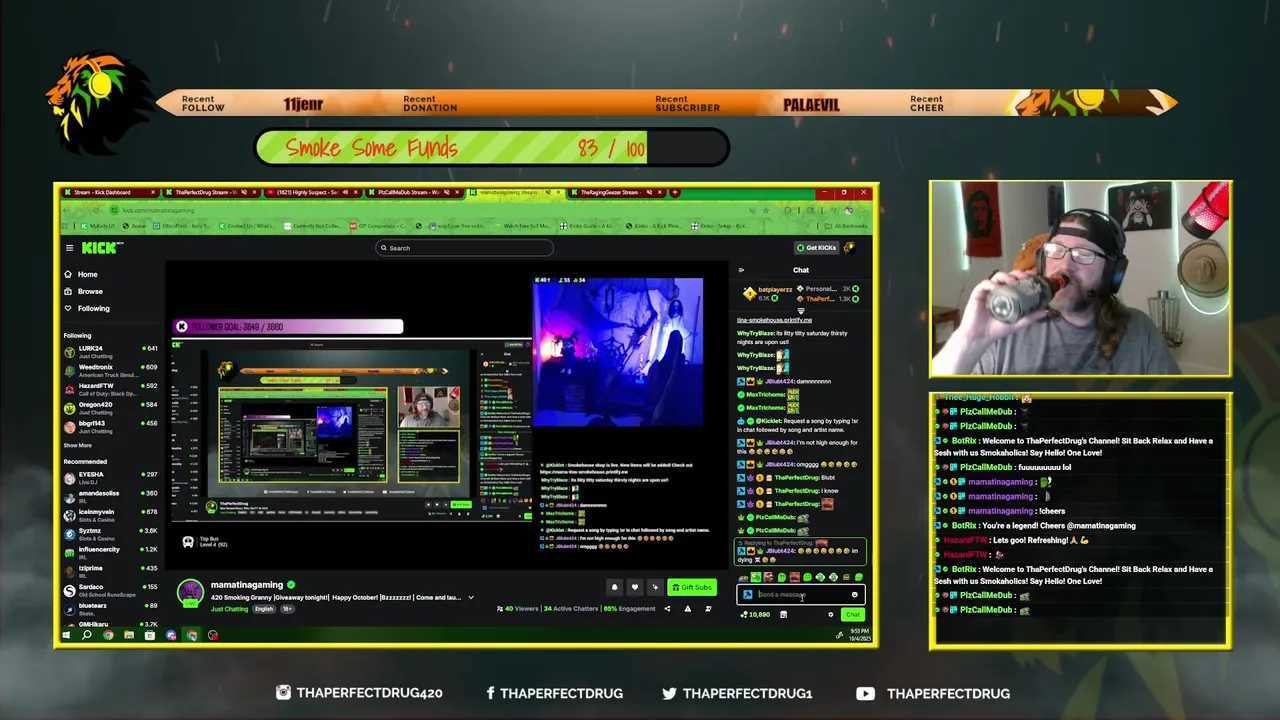Click the green Gift Subs button

point(692,588)
